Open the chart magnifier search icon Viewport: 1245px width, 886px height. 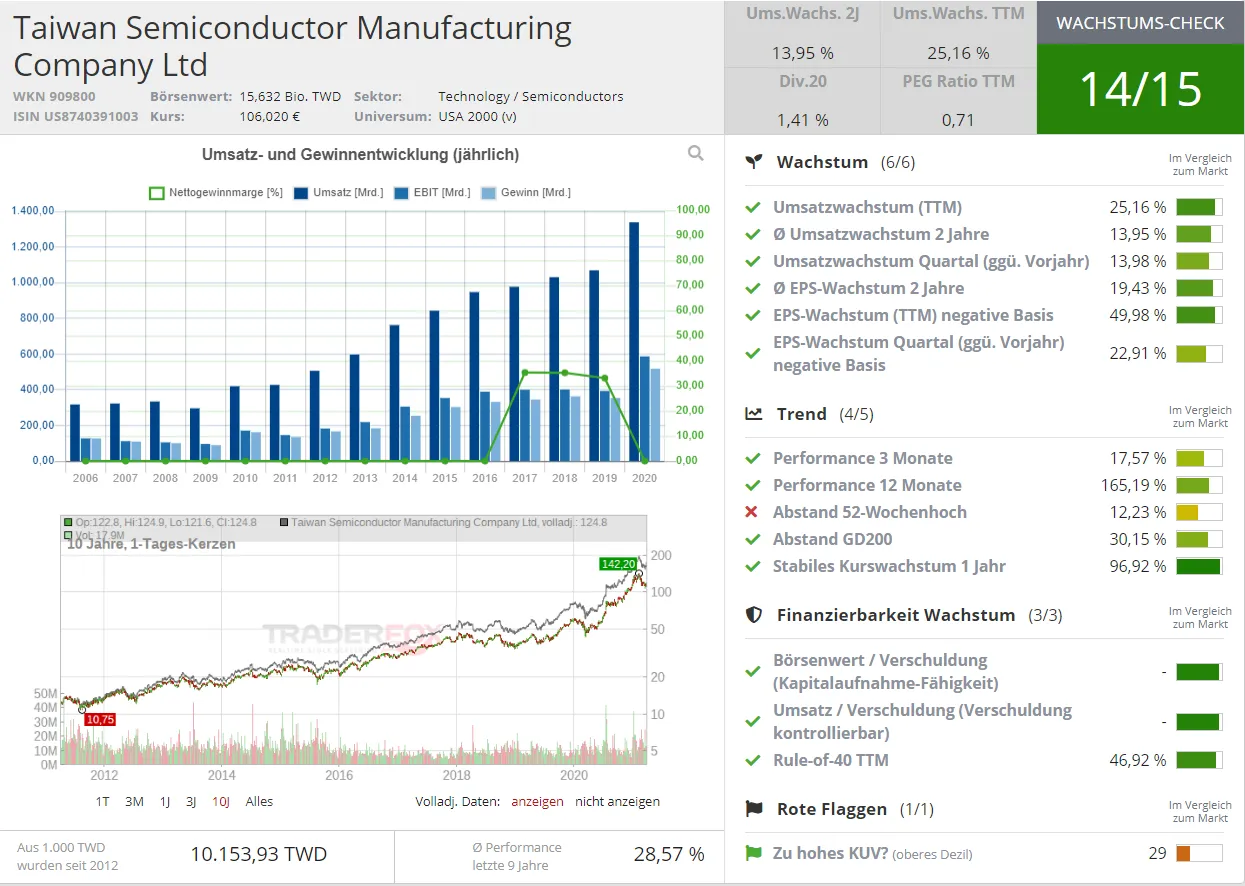pos(695,153)
